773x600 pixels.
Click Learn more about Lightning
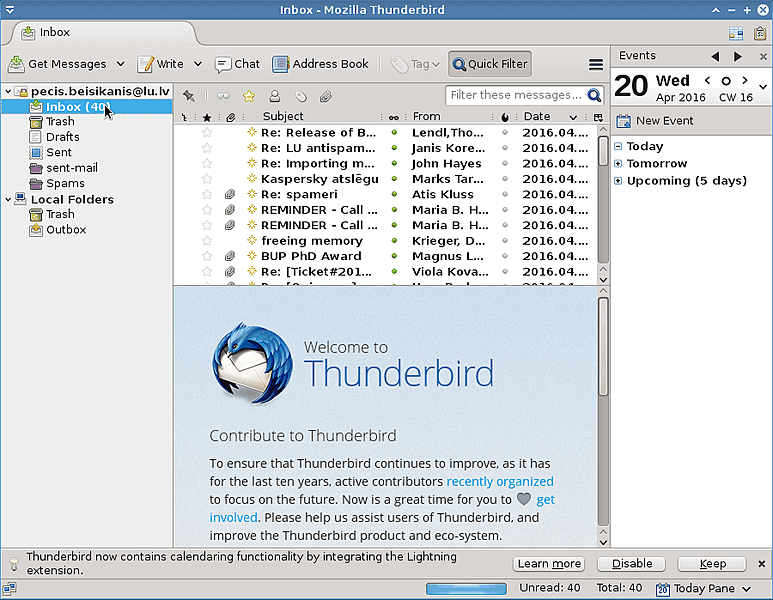[549, 564]
